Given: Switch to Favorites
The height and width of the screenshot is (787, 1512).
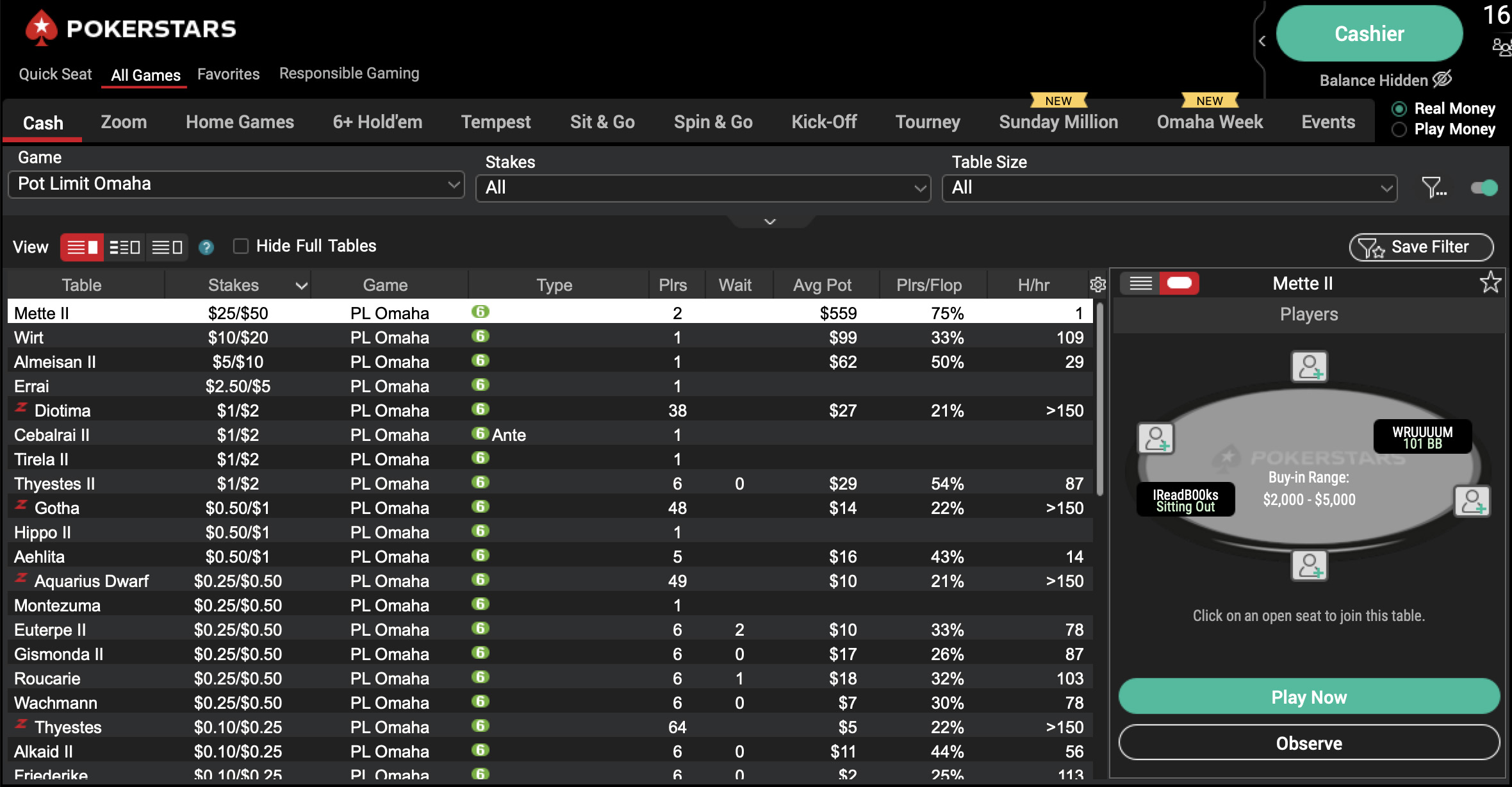Looking at the screenshot, I should tap(228, 74).
